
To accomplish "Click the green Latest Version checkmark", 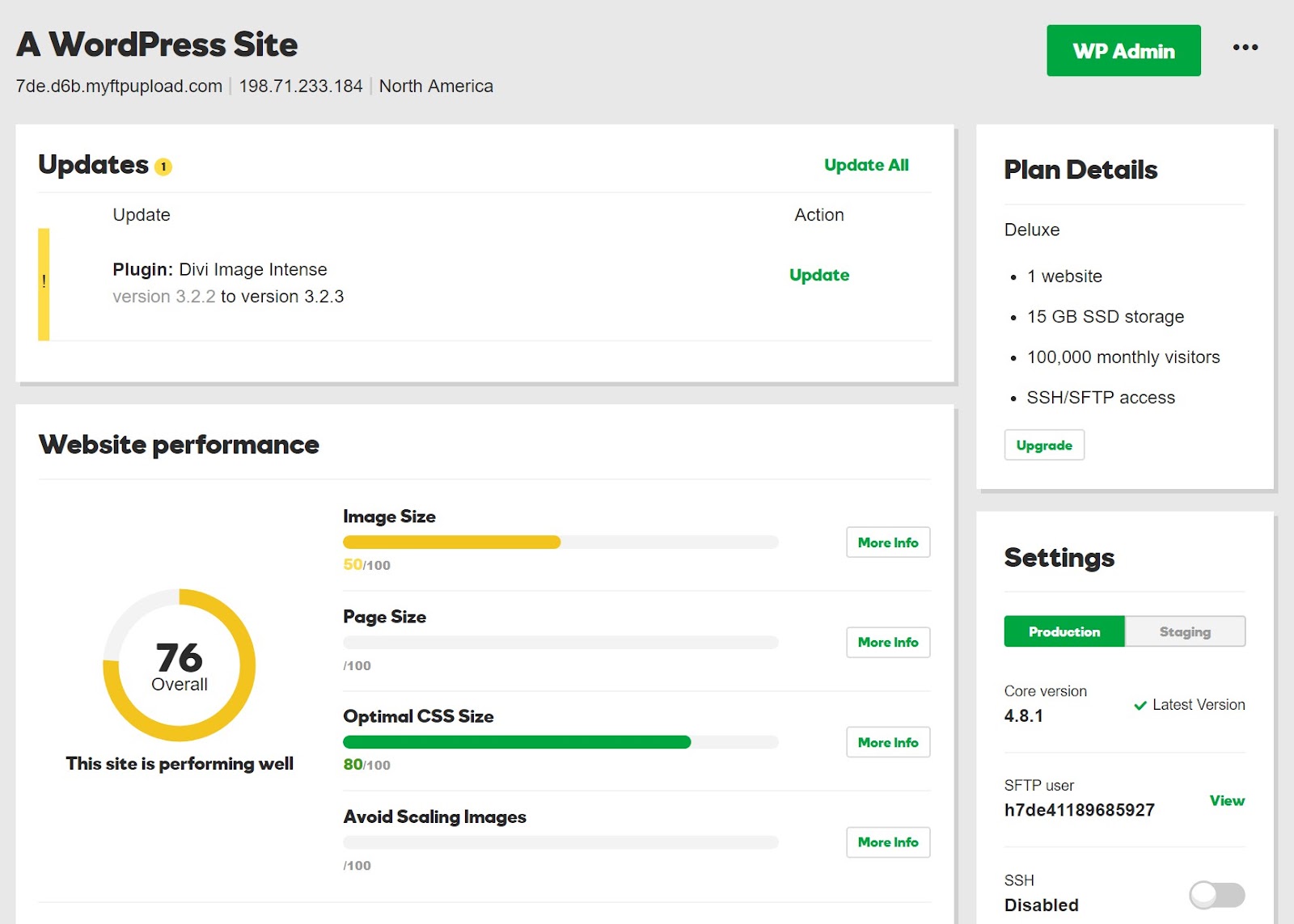I will point(1140,705).
